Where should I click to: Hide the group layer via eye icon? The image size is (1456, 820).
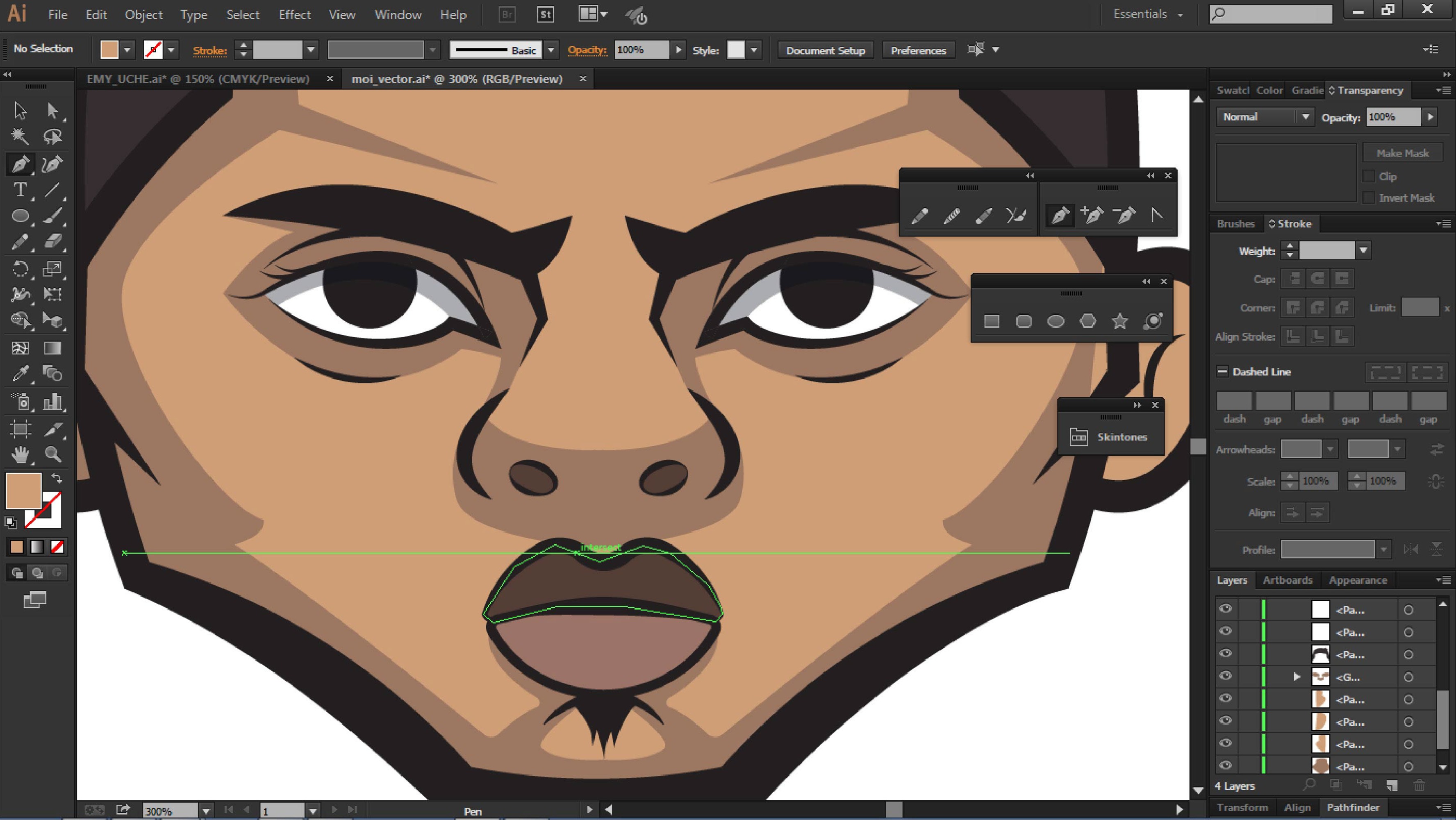click(x=1225, y=676)
